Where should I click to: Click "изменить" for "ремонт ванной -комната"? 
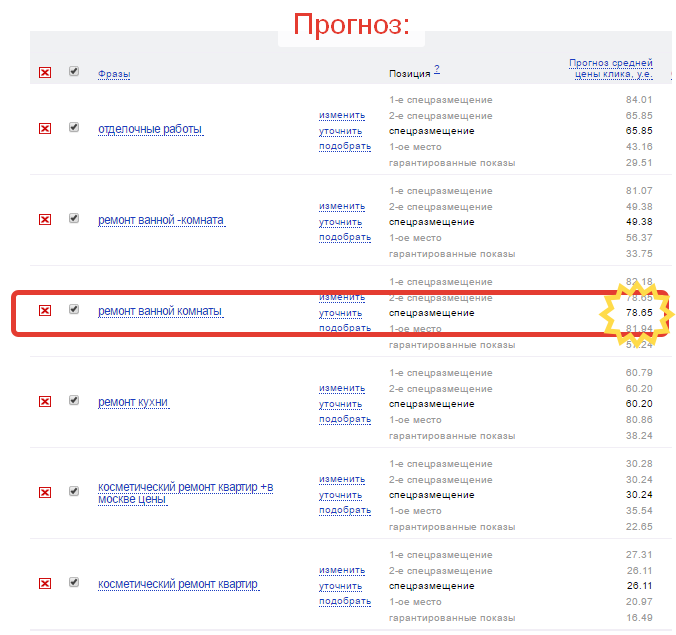click(x=342, y=206)
